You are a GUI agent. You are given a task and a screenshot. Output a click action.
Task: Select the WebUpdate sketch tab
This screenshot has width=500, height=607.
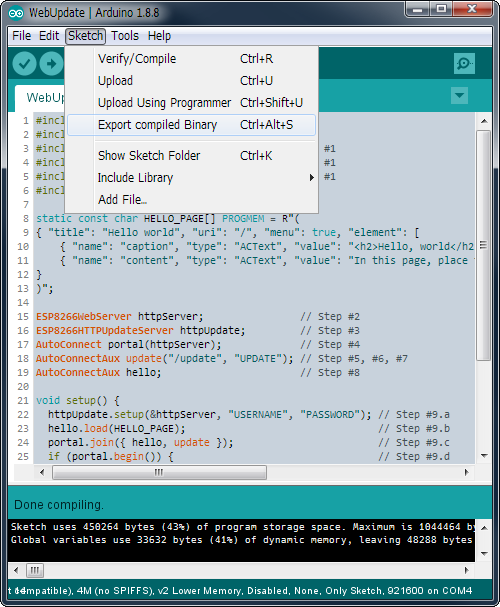(x=40, y=98)
